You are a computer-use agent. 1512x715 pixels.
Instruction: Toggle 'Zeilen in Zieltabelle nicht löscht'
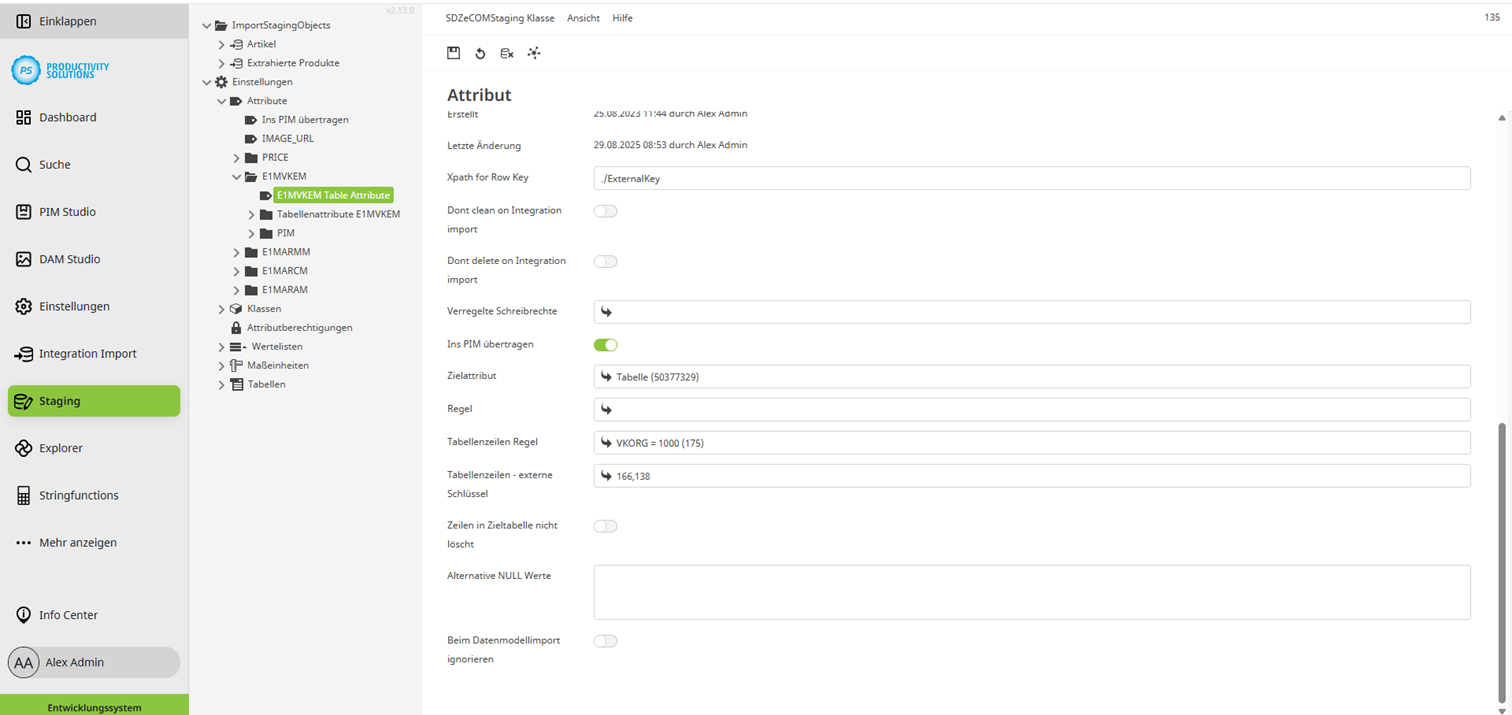click(605, 525)
